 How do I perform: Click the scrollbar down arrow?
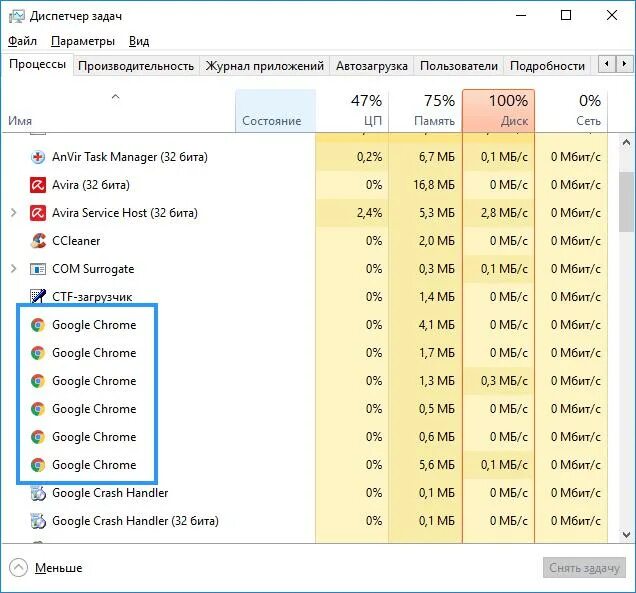click(x=626, y=535)
